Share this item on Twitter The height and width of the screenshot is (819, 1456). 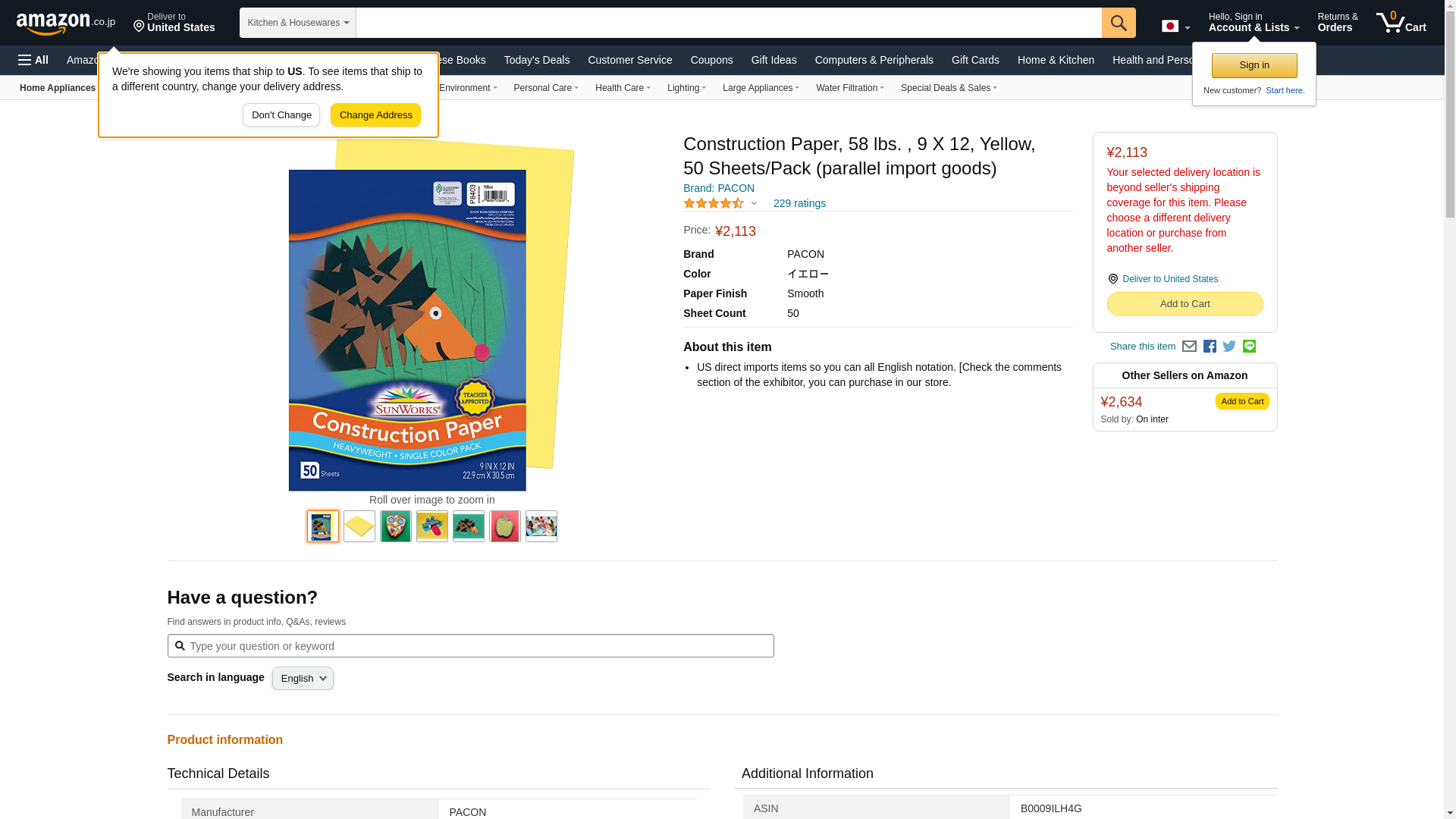tap(1229, 347)
